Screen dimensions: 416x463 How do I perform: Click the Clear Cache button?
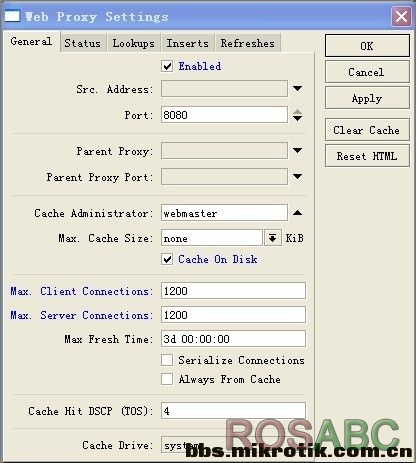(x=367, y=130)
